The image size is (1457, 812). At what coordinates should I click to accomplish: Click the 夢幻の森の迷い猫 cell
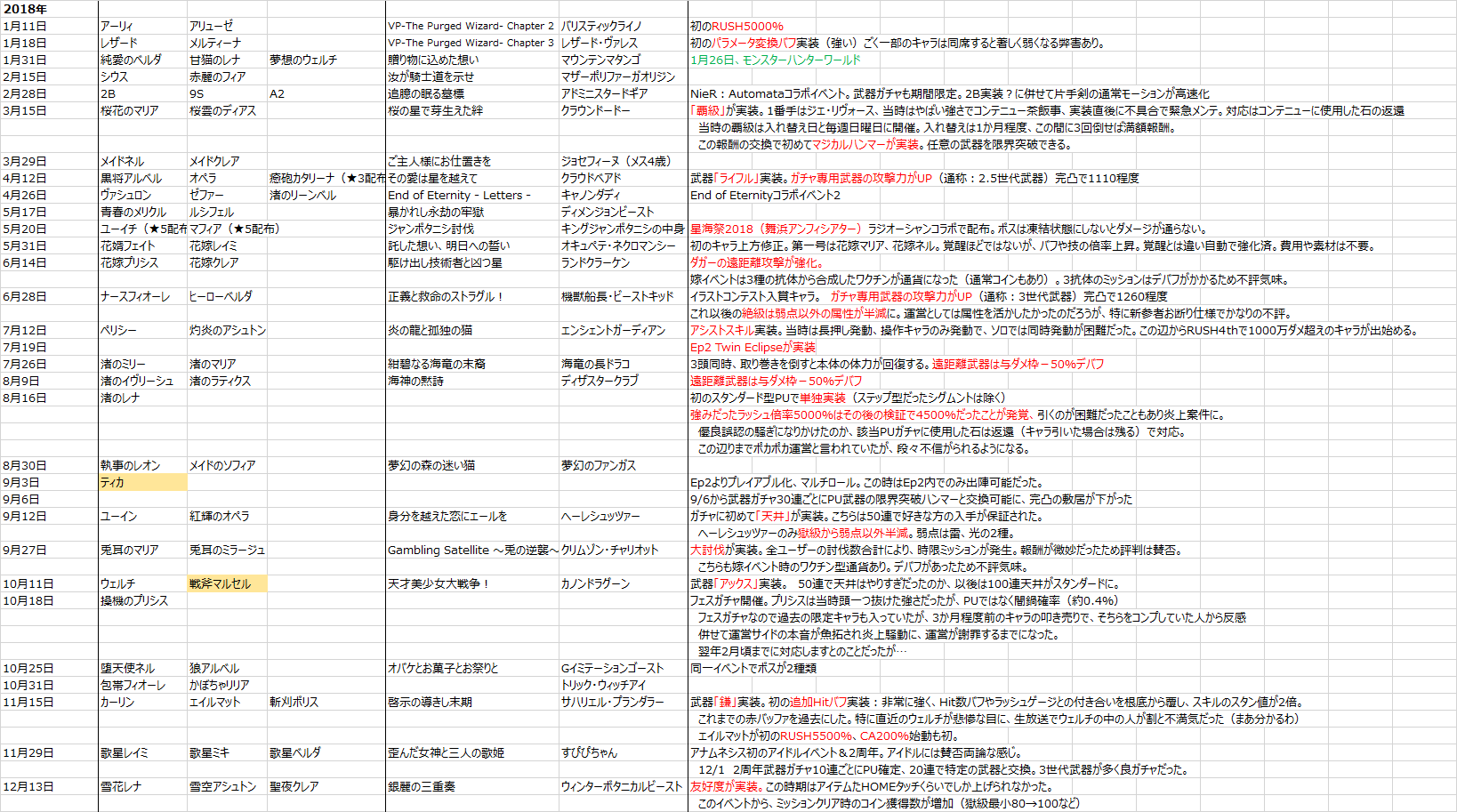tap(472, 465)
